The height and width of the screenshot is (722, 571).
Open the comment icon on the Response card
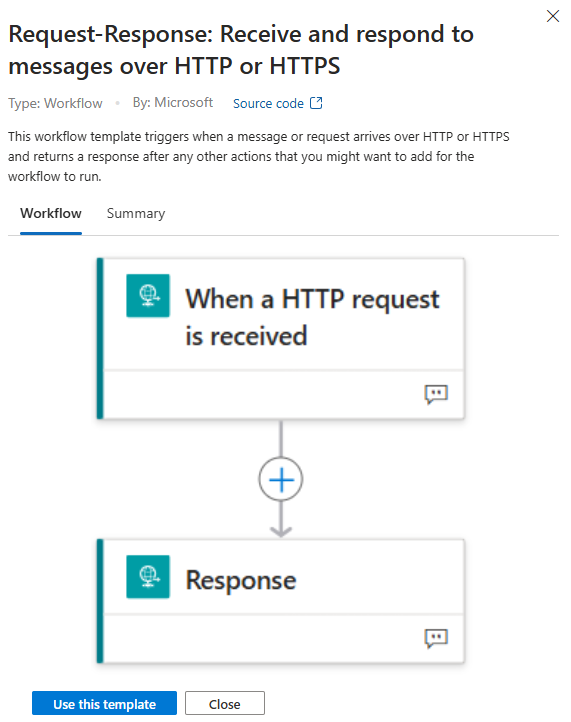(x=436, y=638)
